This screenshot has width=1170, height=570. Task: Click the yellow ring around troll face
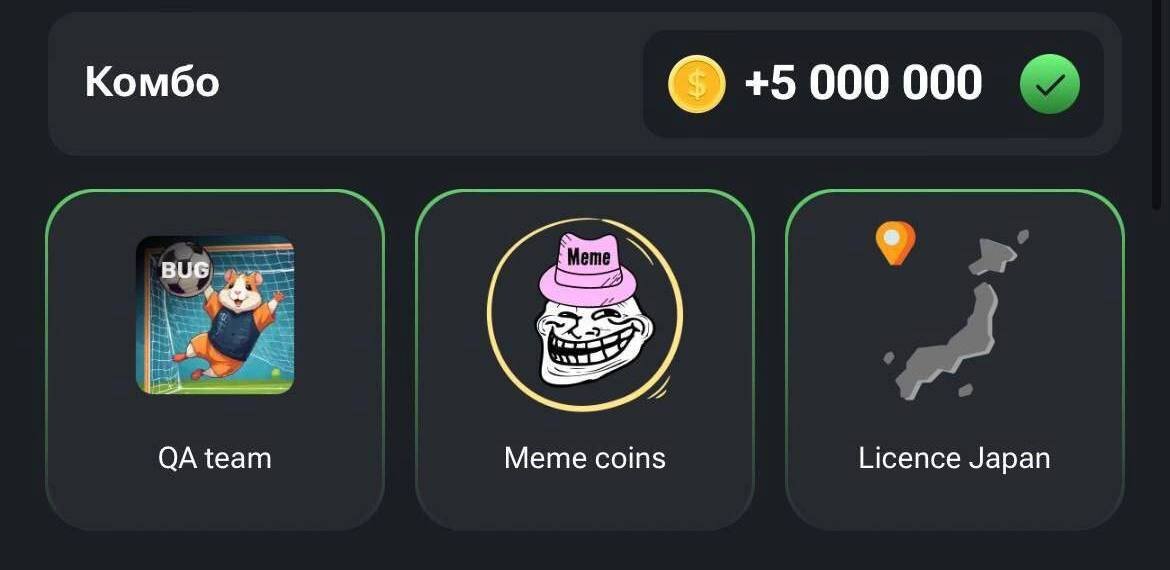coord(585,315)
